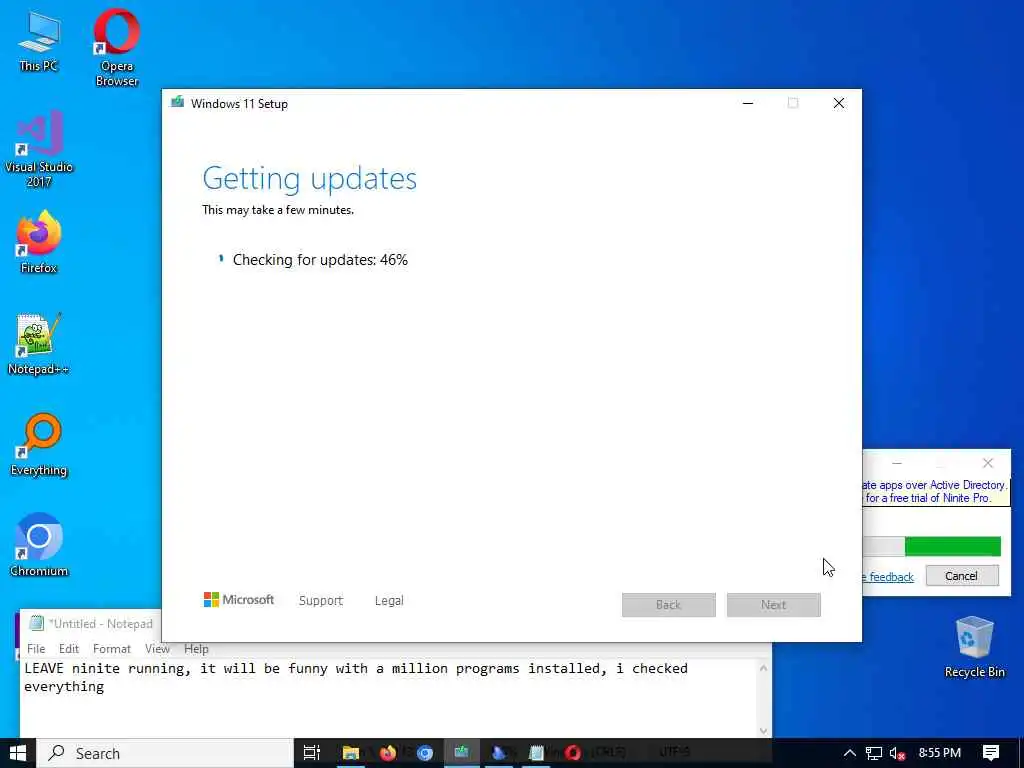Screen dimensions: 1024x768
Task: Click Notepad scrollbar up arrow
Action: pos(763,667)
